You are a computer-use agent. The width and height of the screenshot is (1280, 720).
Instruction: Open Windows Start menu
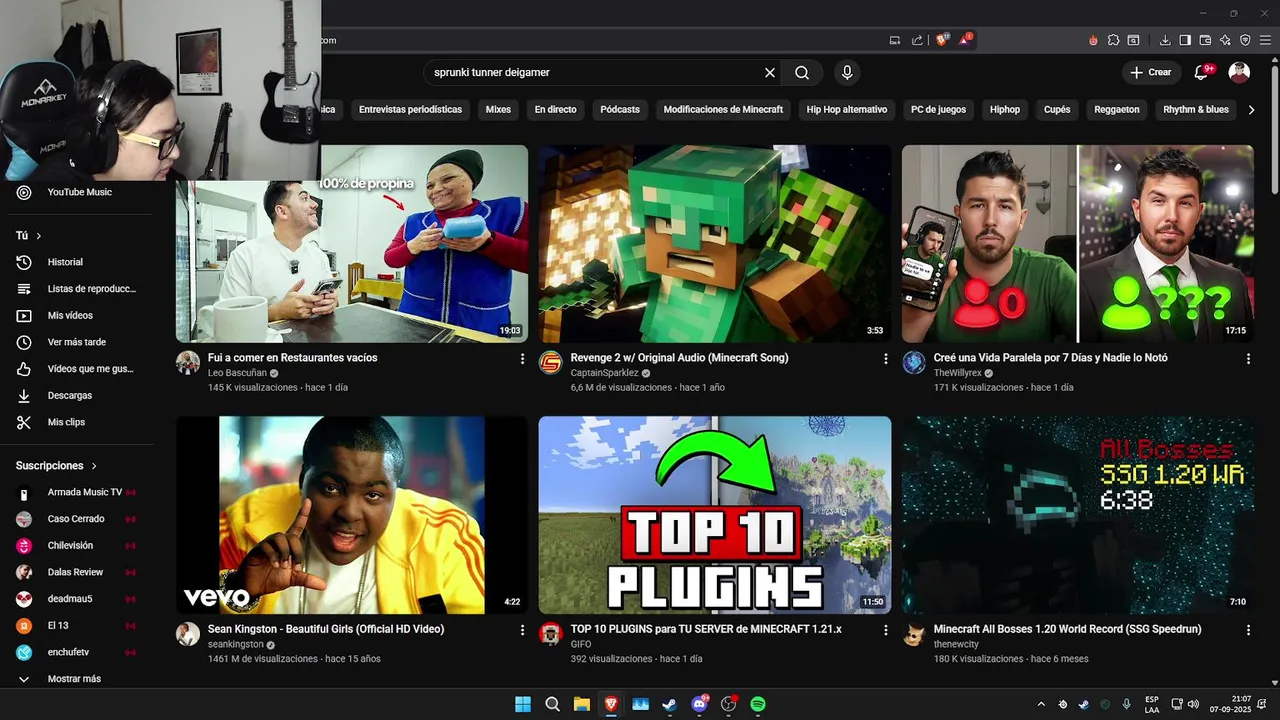tap(523, 704)
